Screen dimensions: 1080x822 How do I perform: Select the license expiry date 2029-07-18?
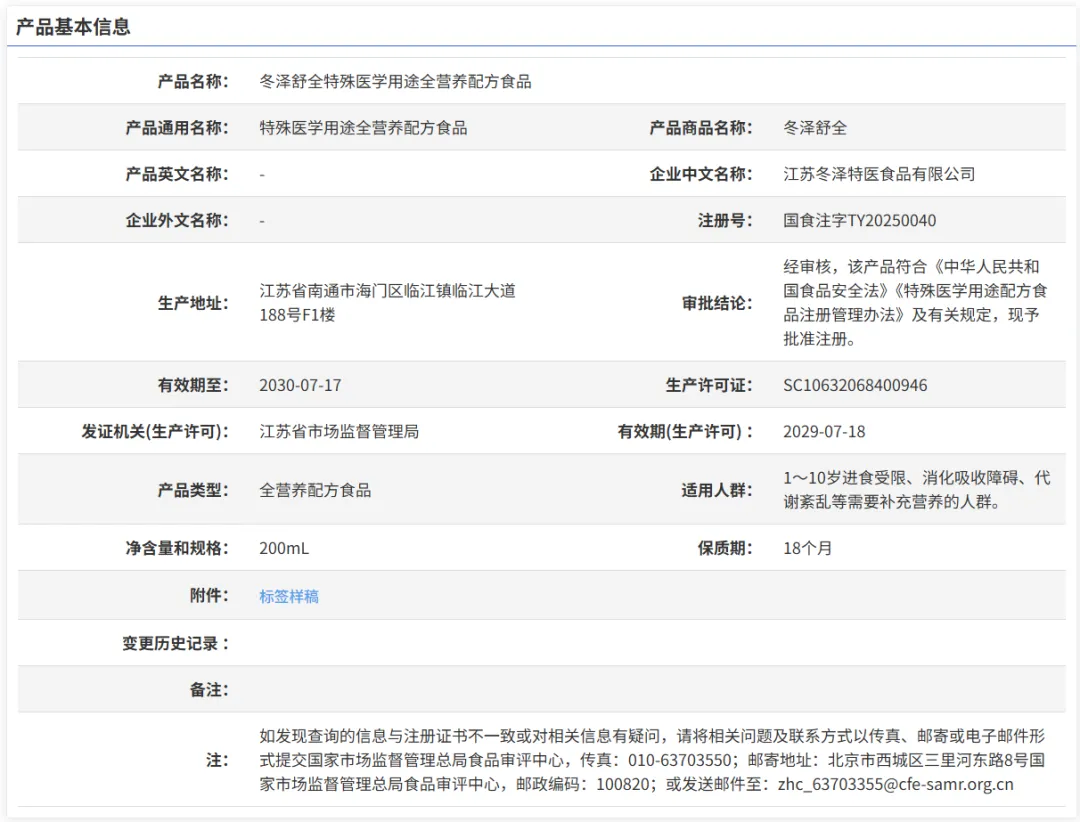click(x=824, y=431)
